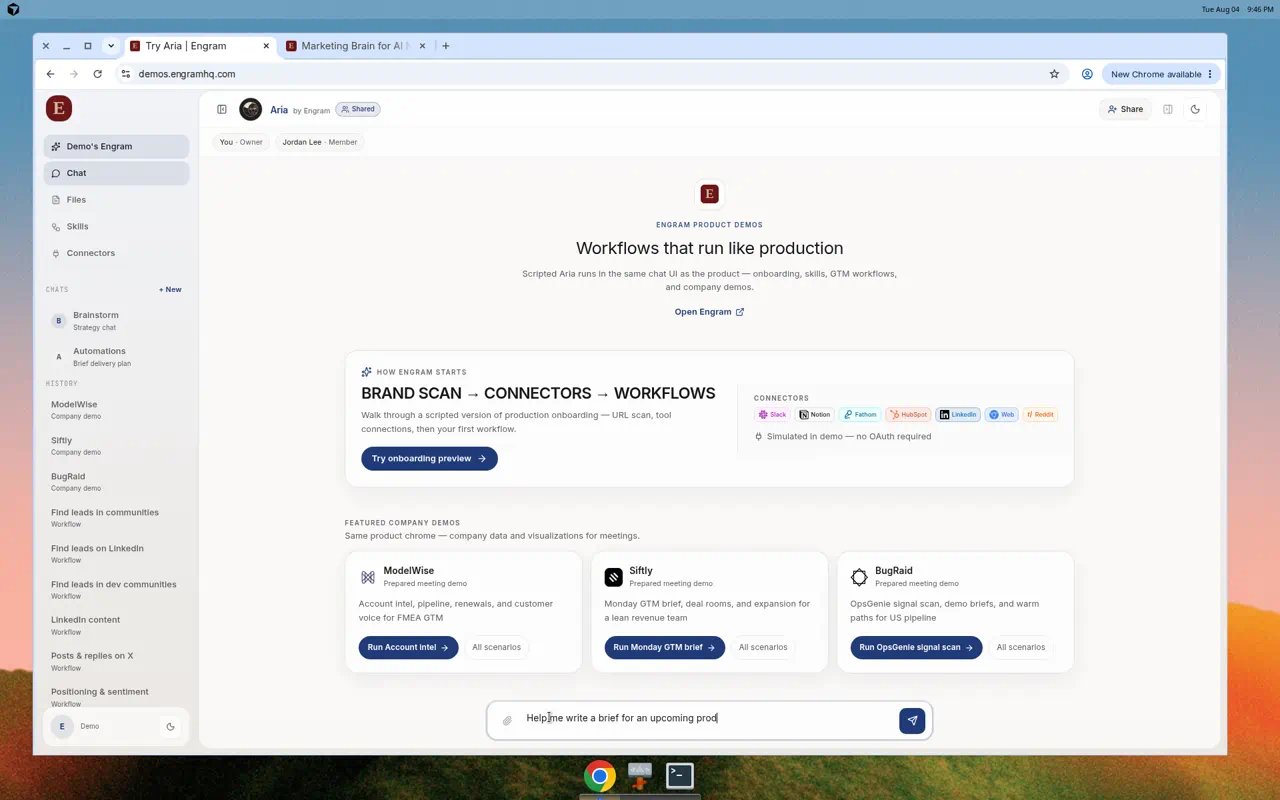1280x800 pixels.
Task: Open BugRaid company demo in history
Action: pos(116,482)
